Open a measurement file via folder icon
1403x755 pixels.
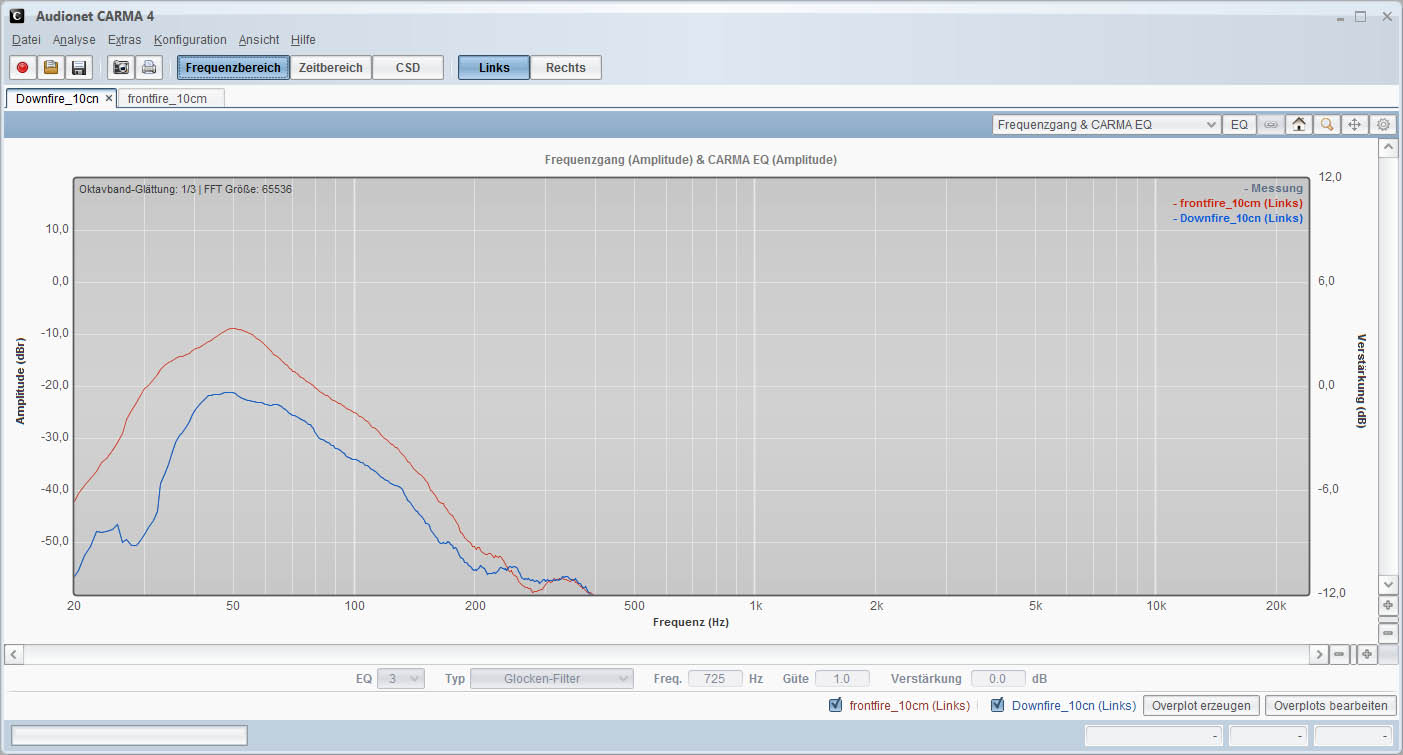(x=51, y=68)
